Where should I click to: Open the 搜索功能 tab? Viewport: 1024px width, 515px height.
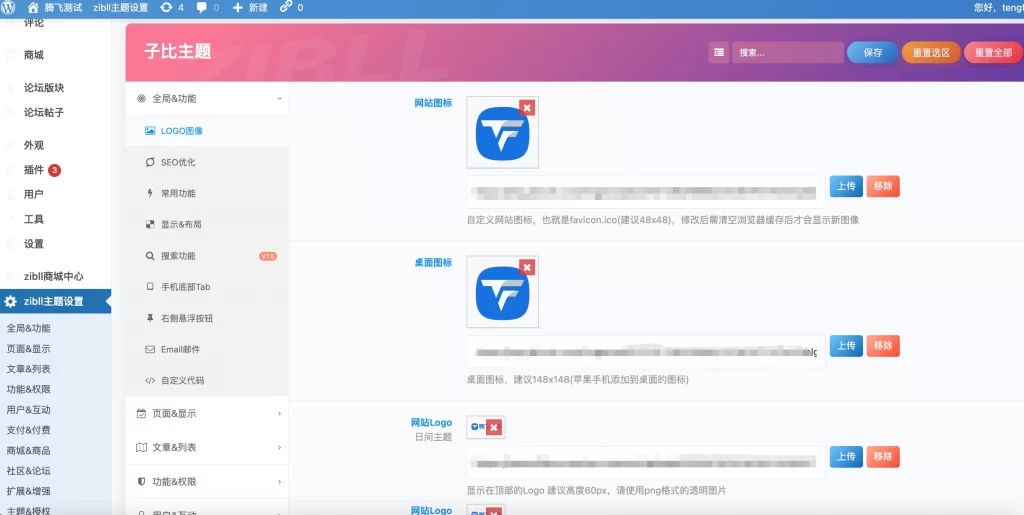click(x=207, y=256)
